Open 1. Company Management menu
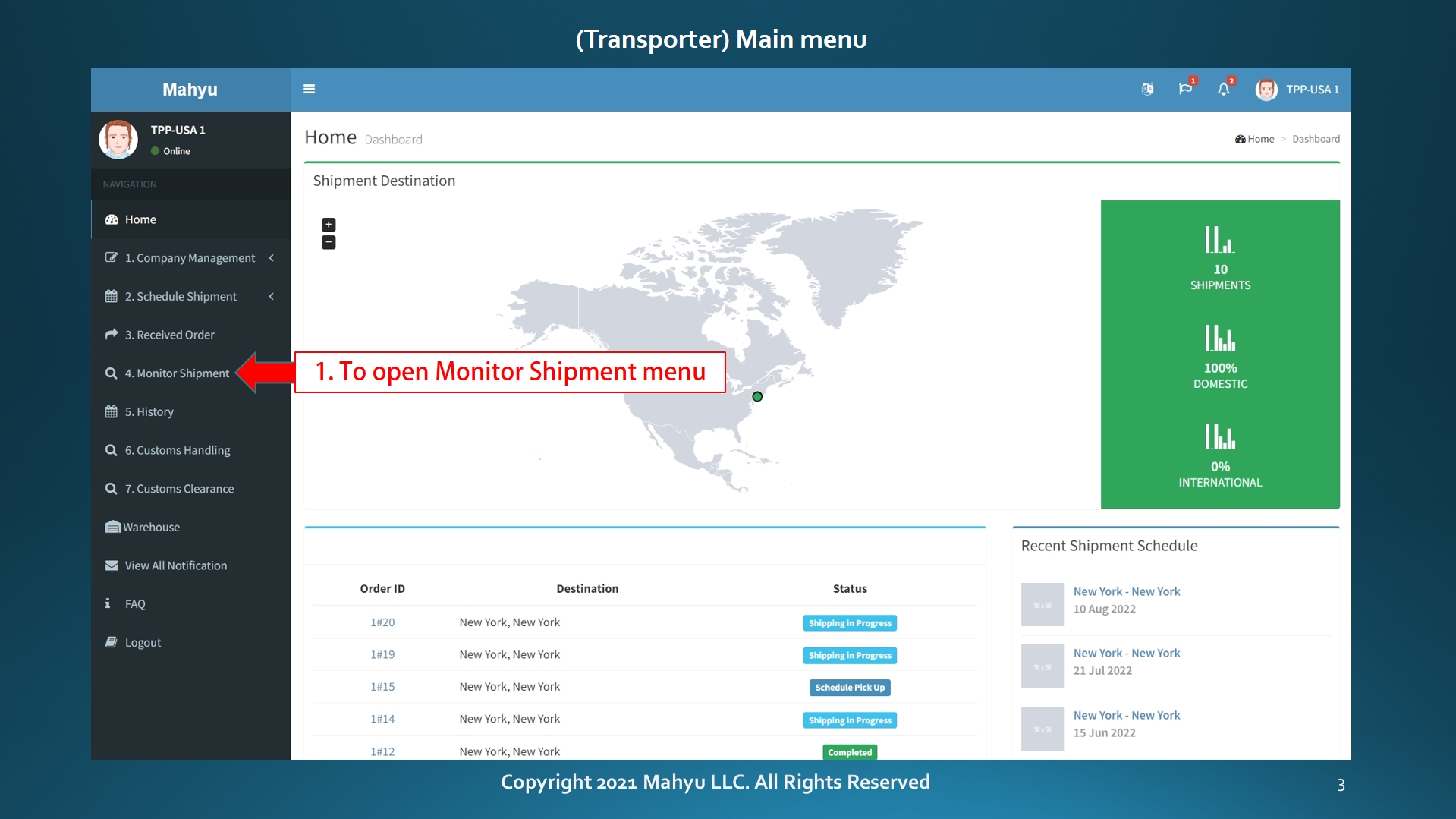This screenshot has width=1456, height=819. 190,258
